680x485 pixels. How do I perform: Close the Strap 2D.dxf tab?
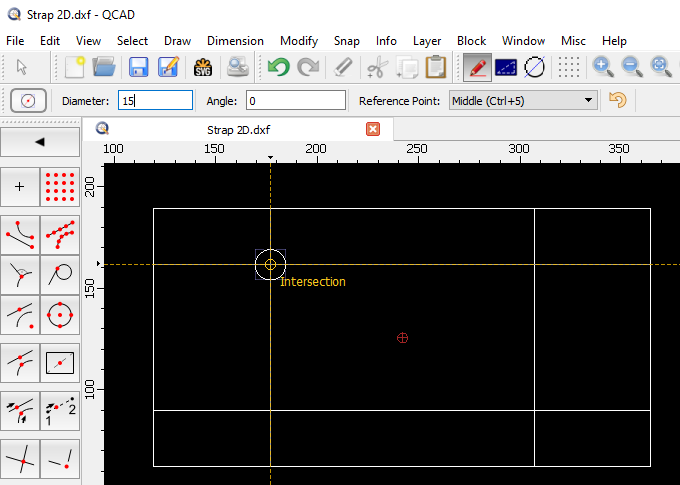373,129
